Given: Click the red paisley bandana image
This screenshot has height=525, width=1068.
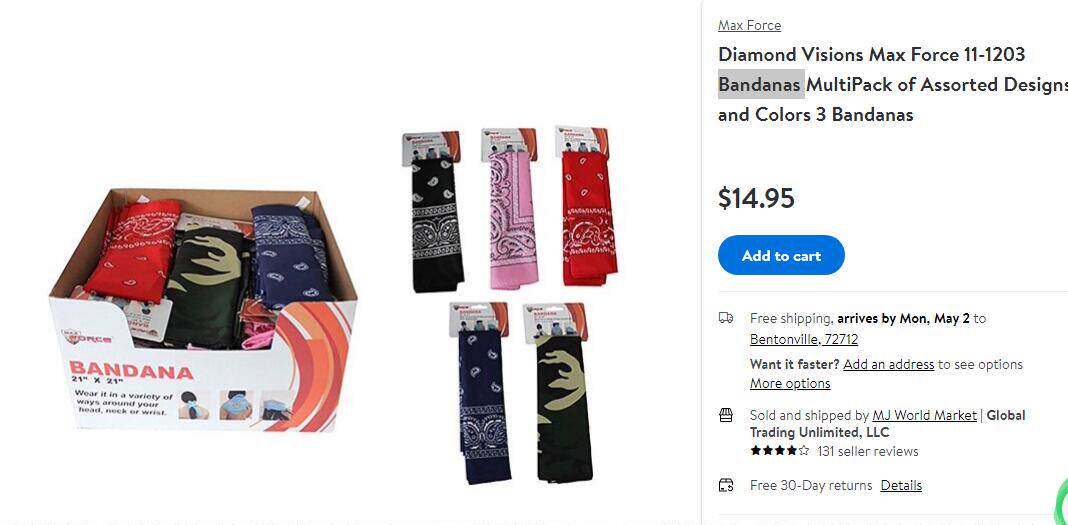Looking at the screenshot, I should pos(587,206).
